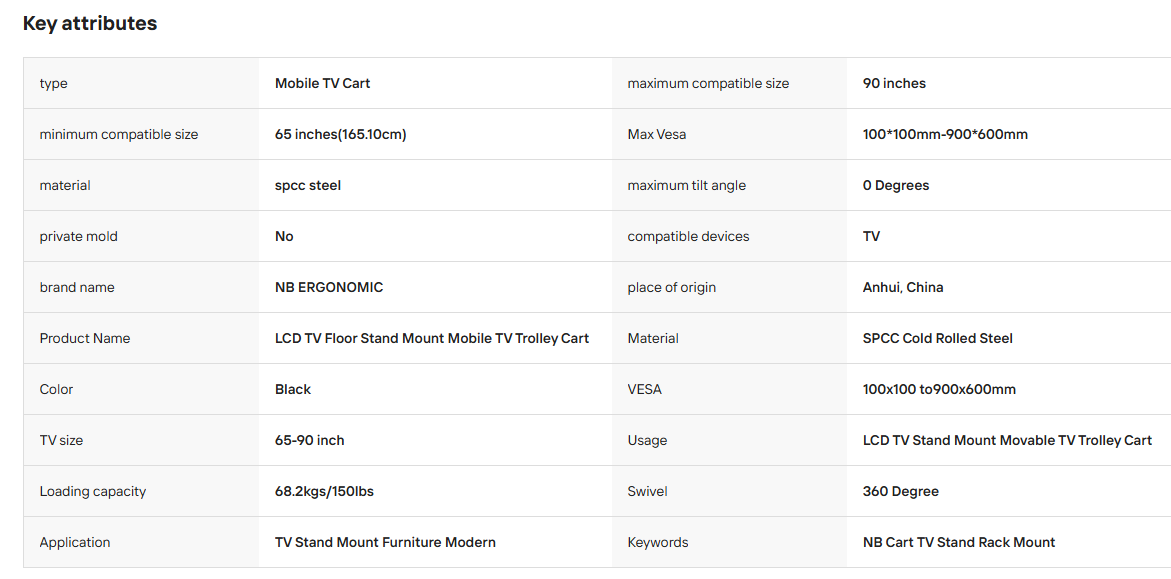The width and height of the screenshot is (1171, 579).
Task: Click the NB Cart TV Stand Rack Mount keywords
Action: coord(959,542)
